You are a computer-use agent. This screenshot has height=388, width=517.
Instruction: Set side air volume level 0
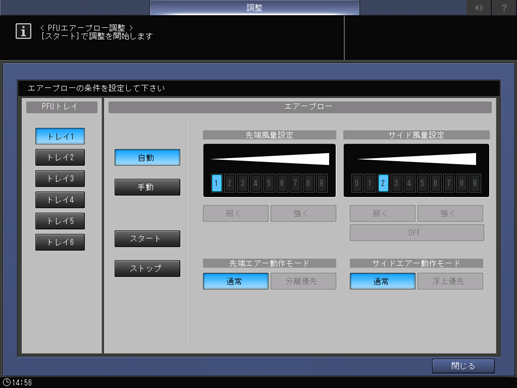click(x=357, y=183)
